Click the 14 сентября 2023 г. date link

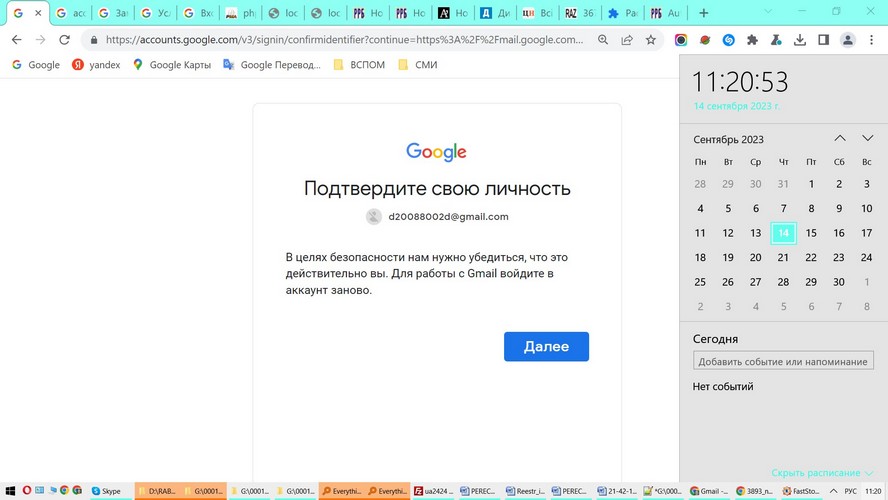point(736,106)
